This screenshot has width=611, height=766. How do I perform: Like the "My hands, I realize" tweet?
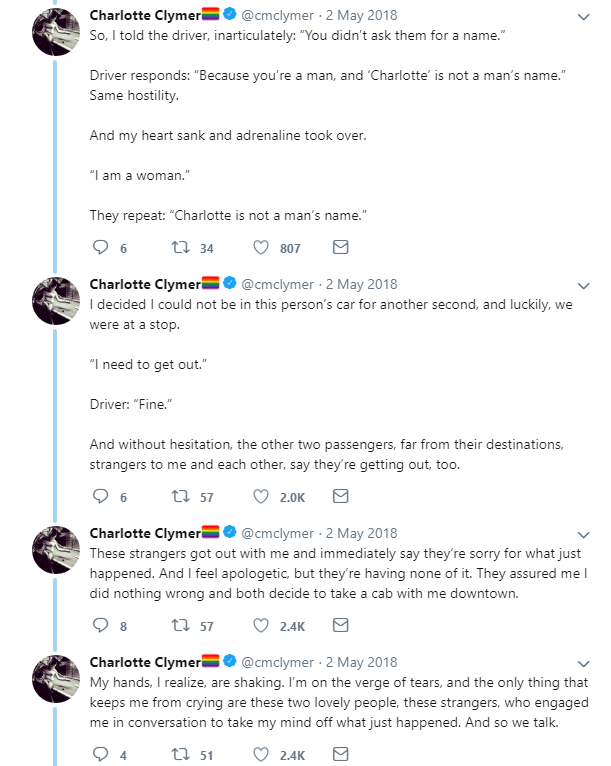point(262,755)
